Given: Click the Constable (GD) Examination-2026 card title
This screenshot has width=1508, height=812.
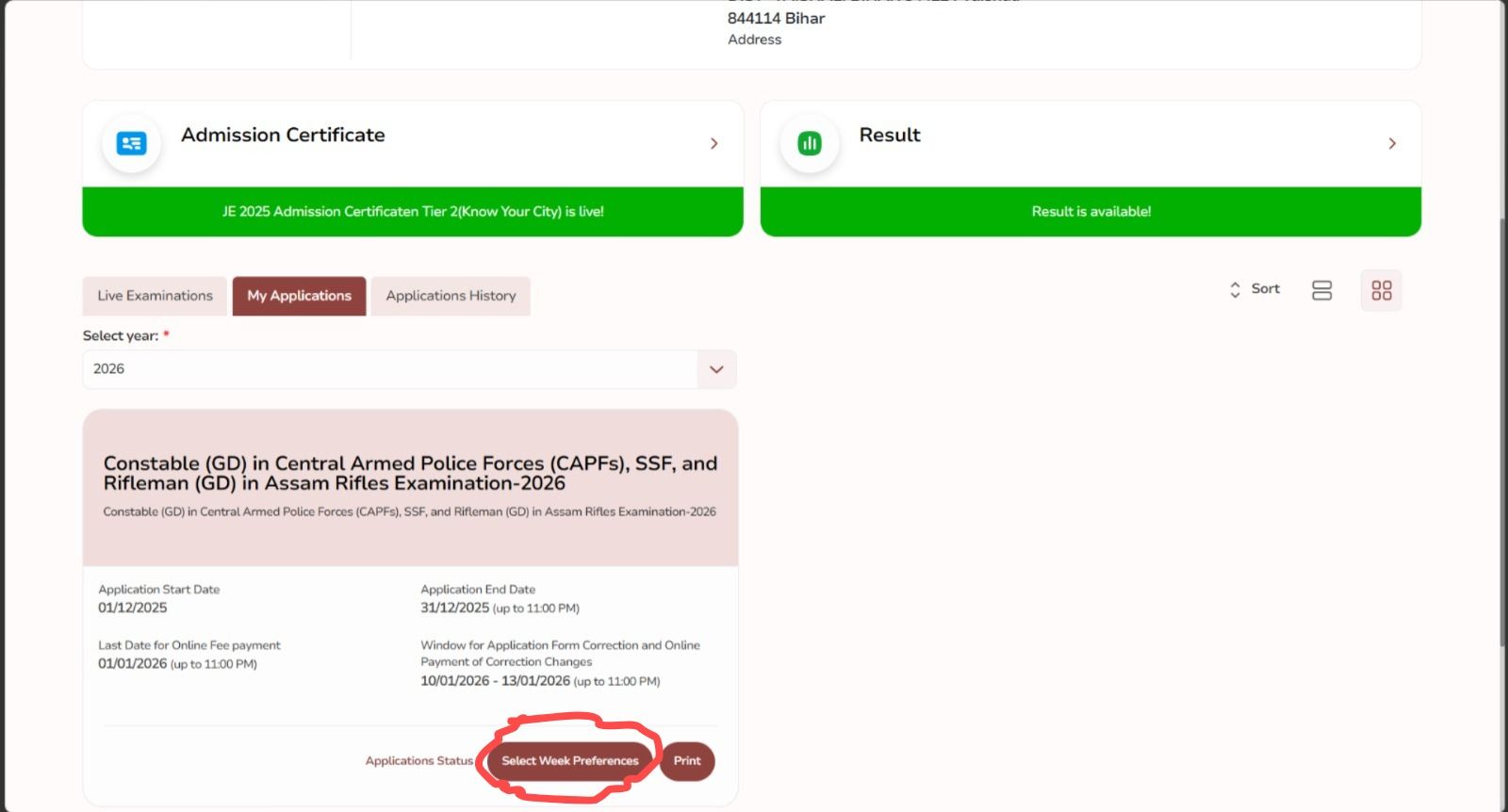Looking at the screenshot, I should 410,473.
